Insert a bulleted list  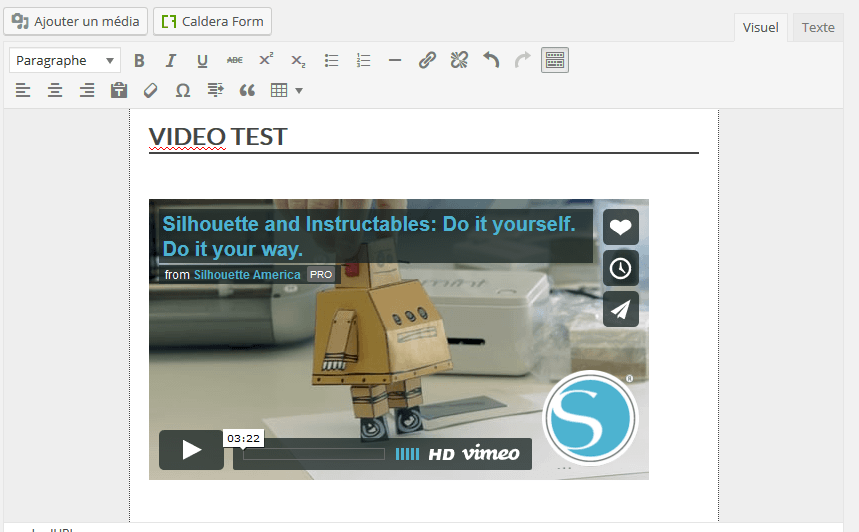[331, 60]
